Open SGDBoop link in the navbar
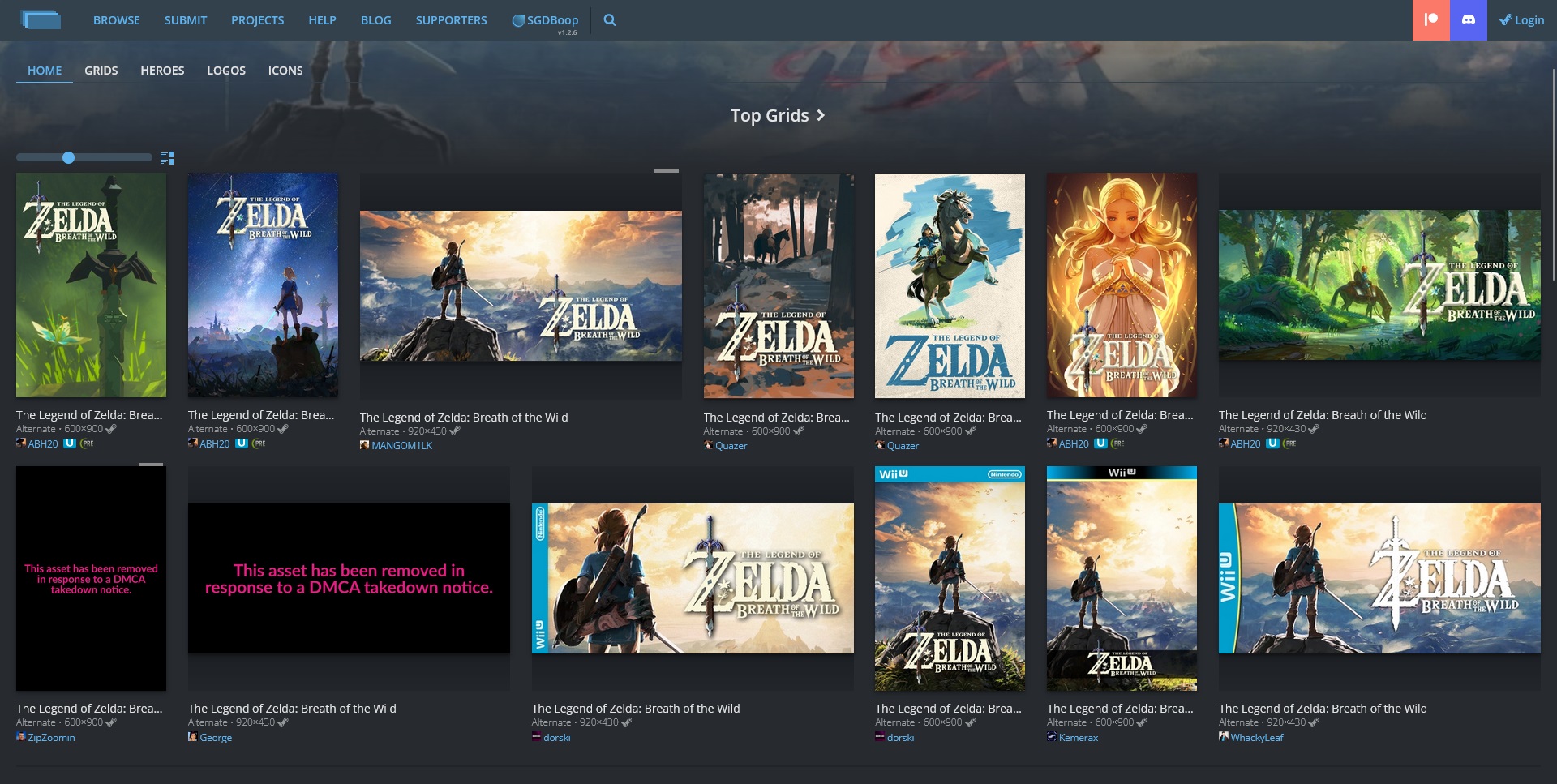The height and width of the screenshot is (784, 1557). click(545, 20)
